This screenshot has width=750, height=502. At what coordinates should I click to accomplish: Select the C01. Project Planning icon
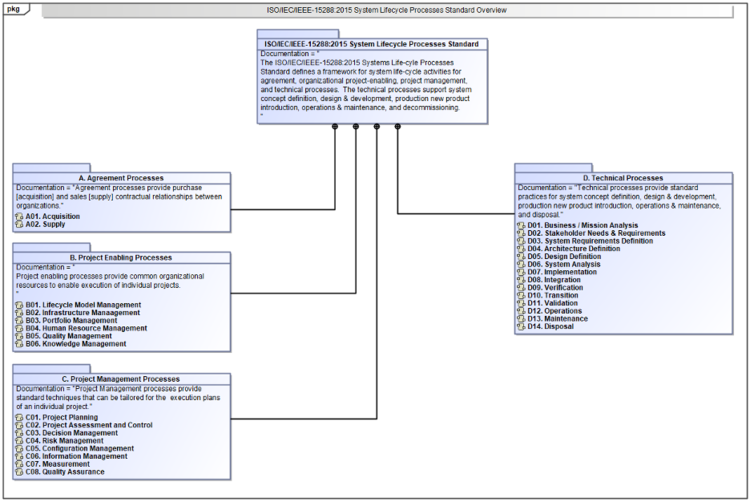20,417
